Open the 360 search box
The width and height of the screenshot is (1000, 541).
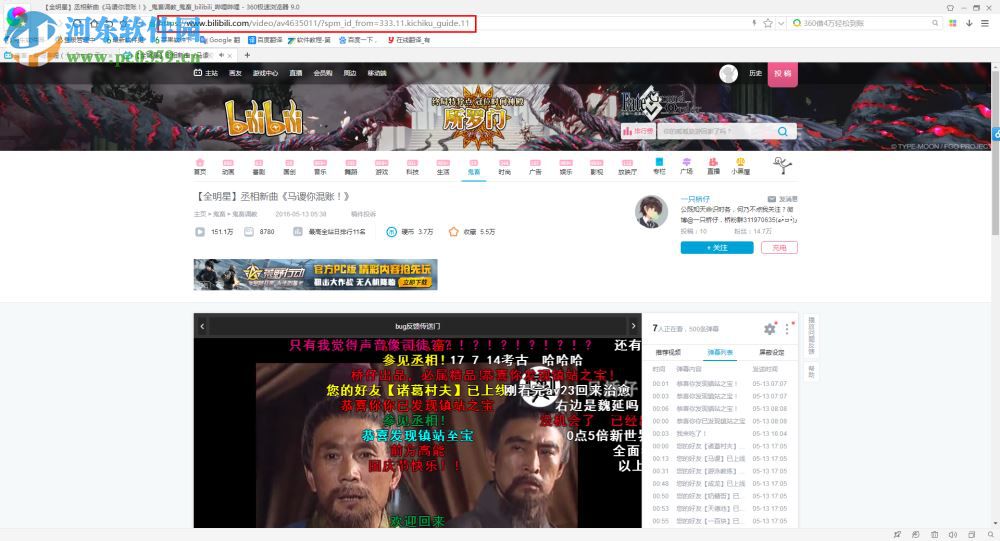click(x=865, y=23)
